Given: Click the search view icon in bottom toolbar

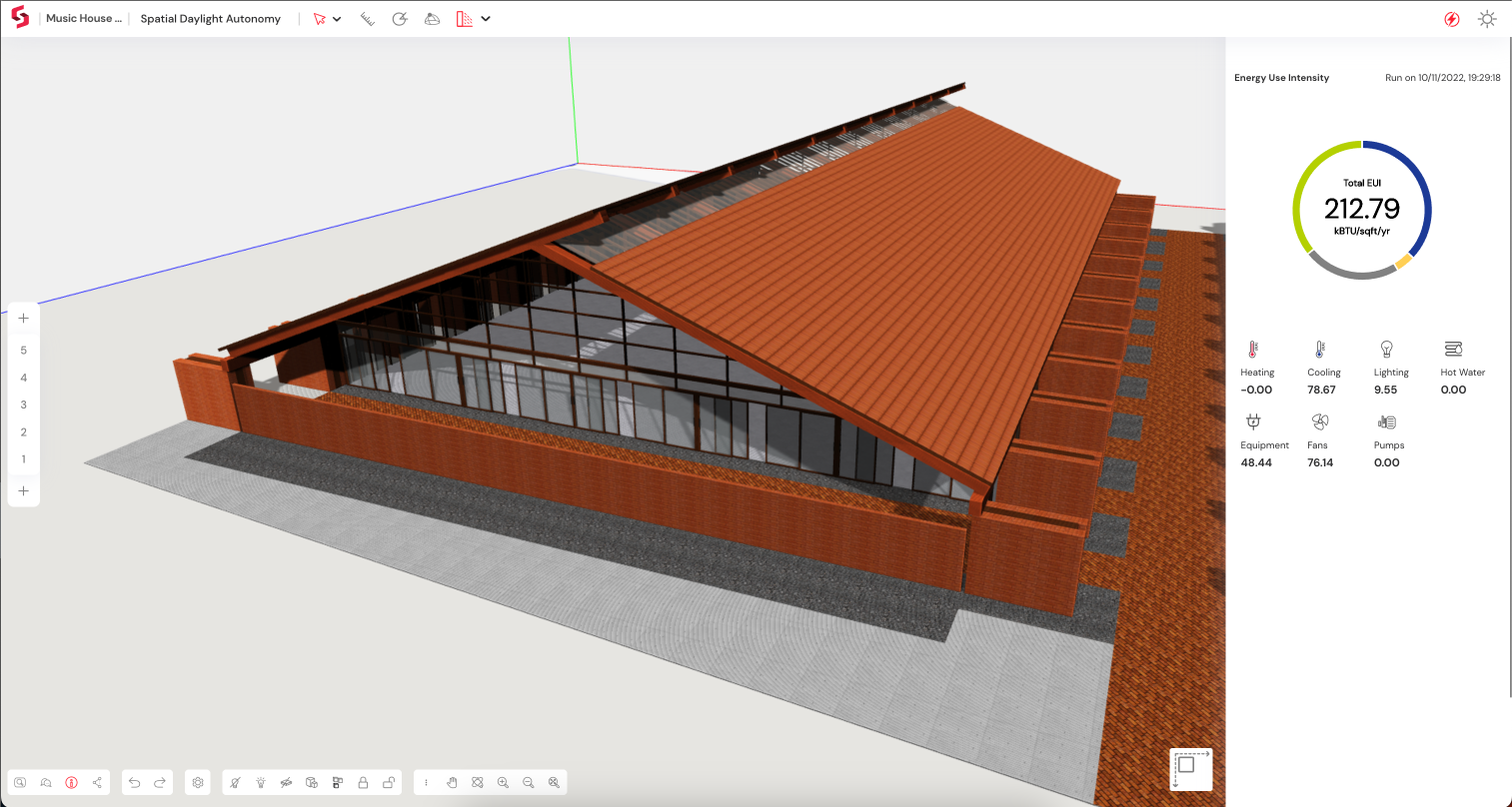Looking at the screenshot, I should (20, 782).
